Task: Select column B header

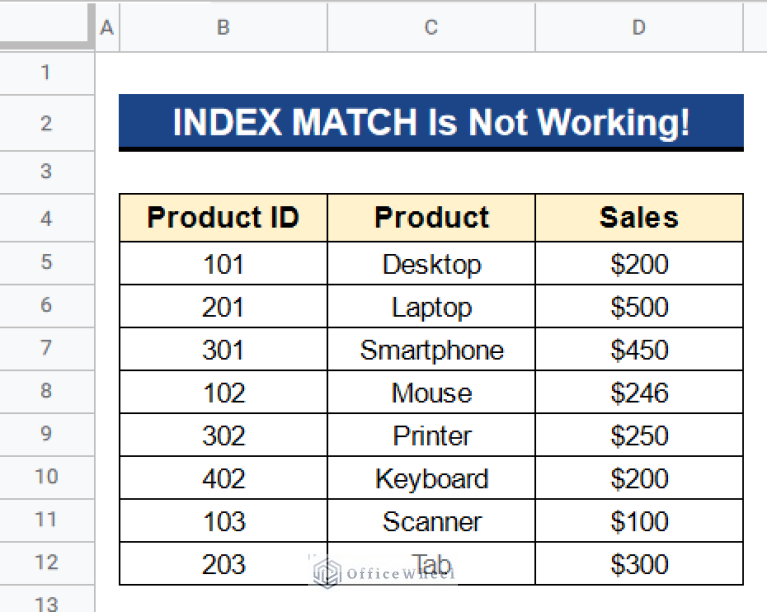Action: pos(223,28)
